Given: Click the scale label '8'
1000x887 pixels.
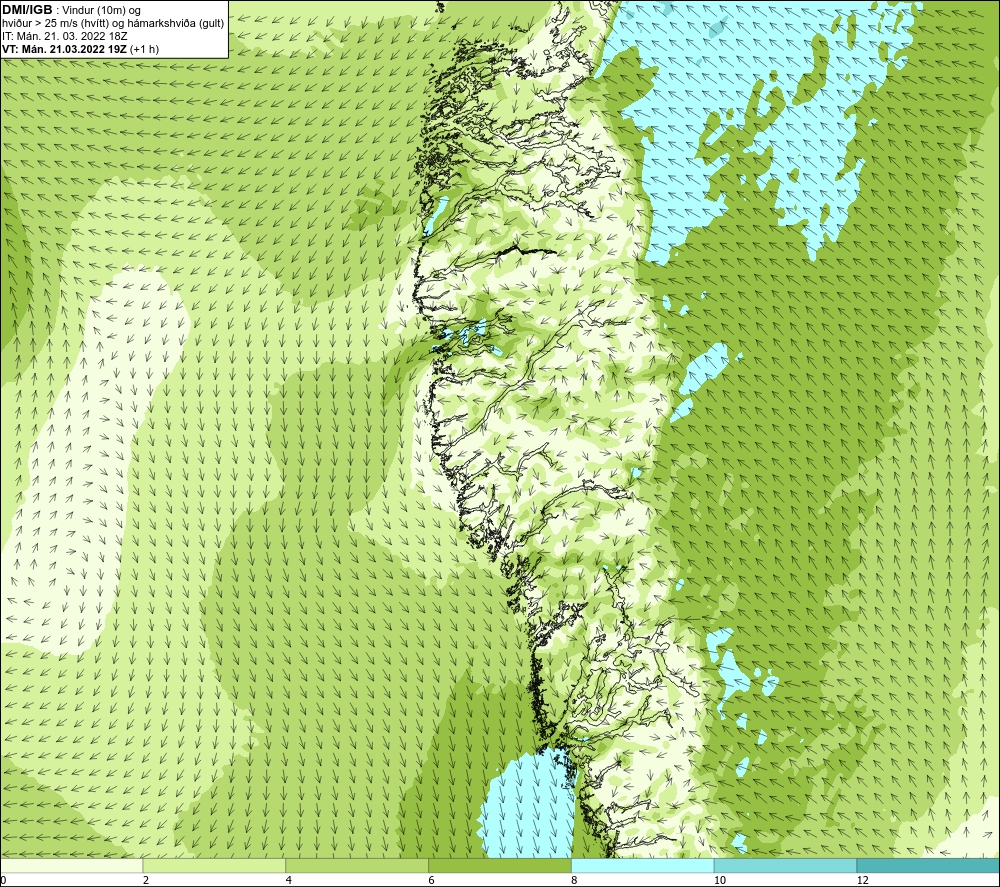Looking at the screenshot, I should [575, 881].
